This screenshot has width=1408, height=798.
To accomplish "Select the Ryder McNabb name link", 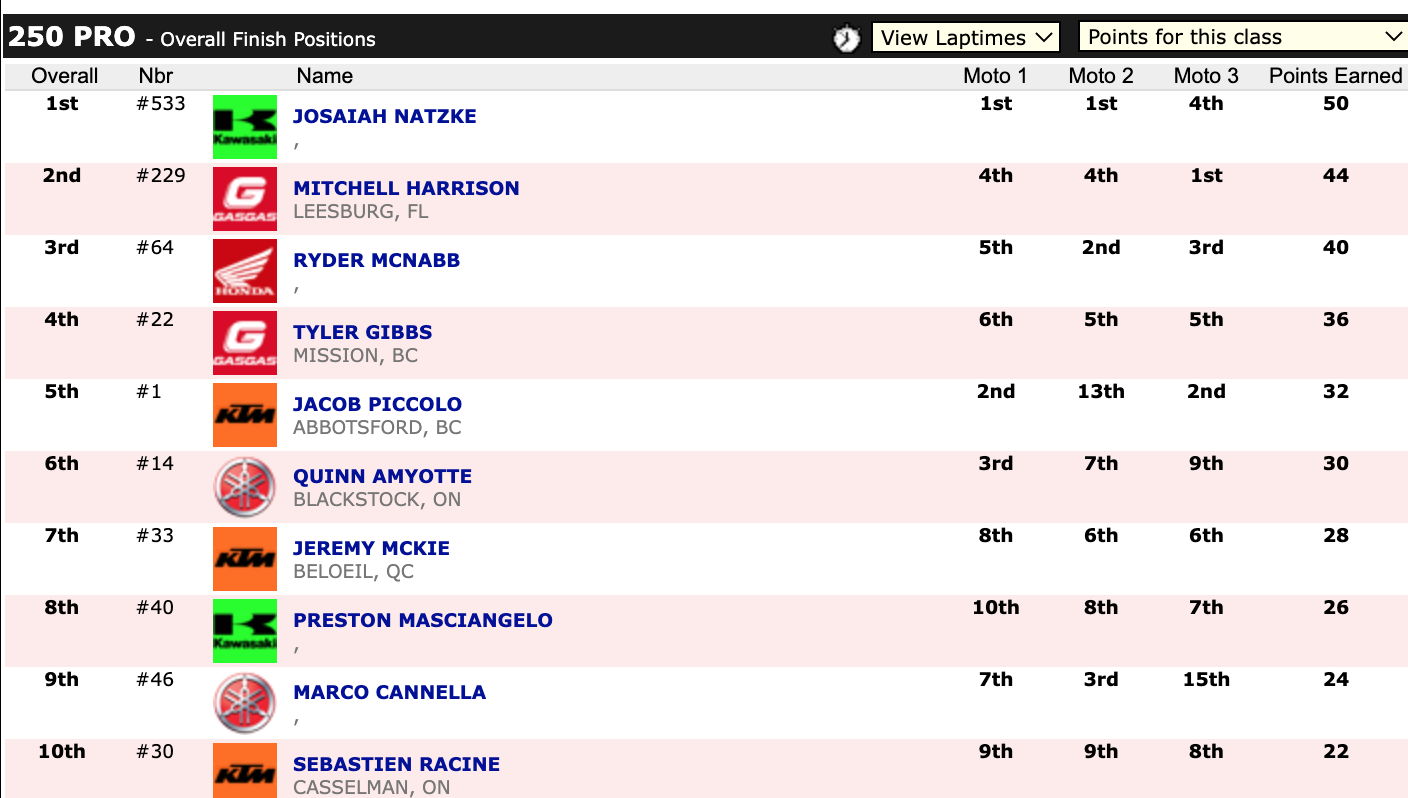I will pyautogui.click(x=376, y=260).
